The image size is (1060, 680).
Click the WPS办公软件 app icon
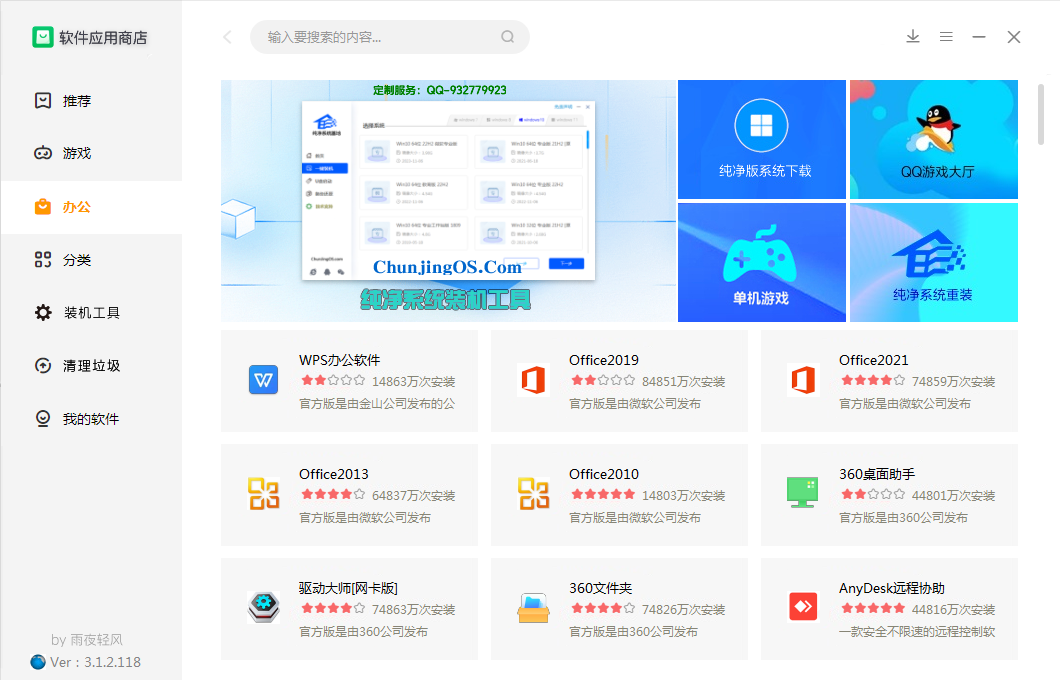pos(264,380)
